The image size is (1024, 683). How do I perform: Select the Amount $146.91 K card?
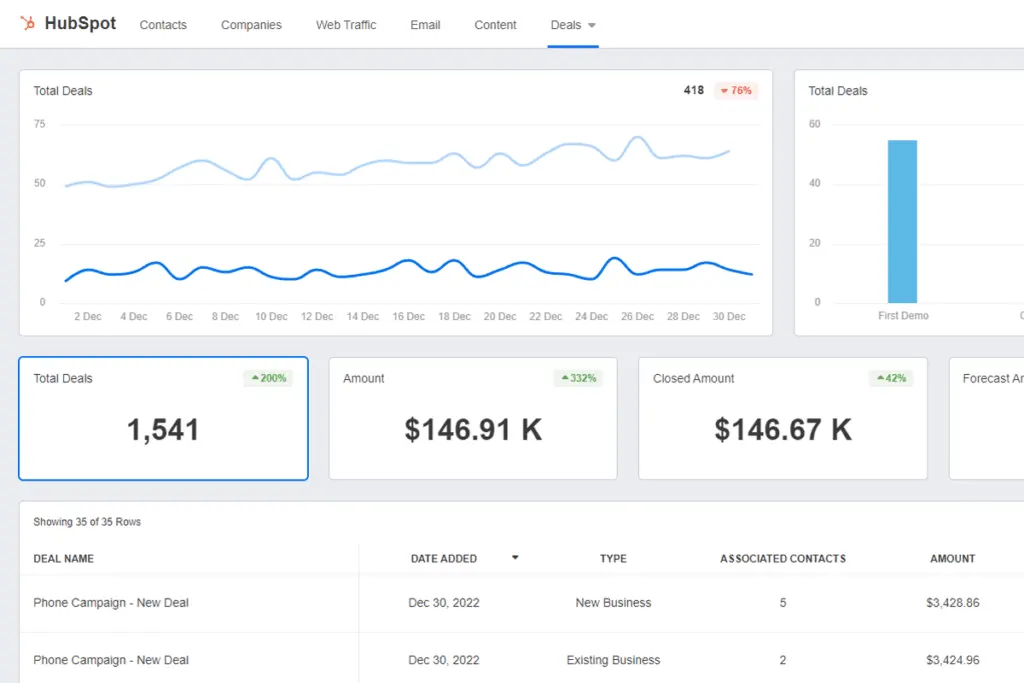(x=473, y=419)
